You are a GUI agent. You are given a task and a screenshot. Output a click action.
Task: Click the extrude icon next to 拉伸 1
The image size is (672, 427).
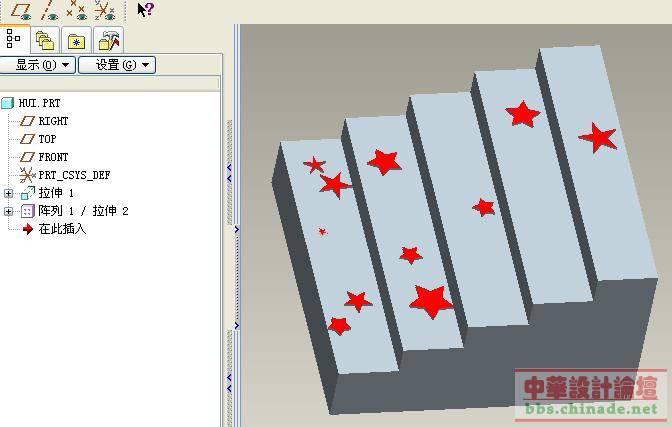tap(27, 193)
